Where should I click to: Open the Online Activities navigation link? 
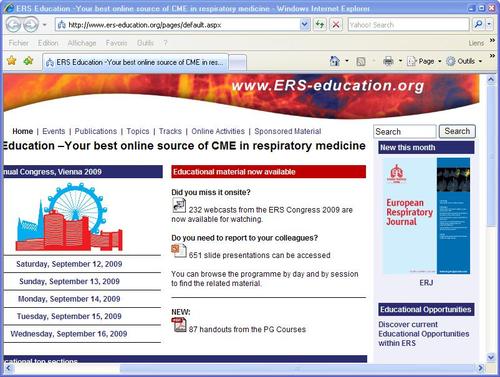218,131
